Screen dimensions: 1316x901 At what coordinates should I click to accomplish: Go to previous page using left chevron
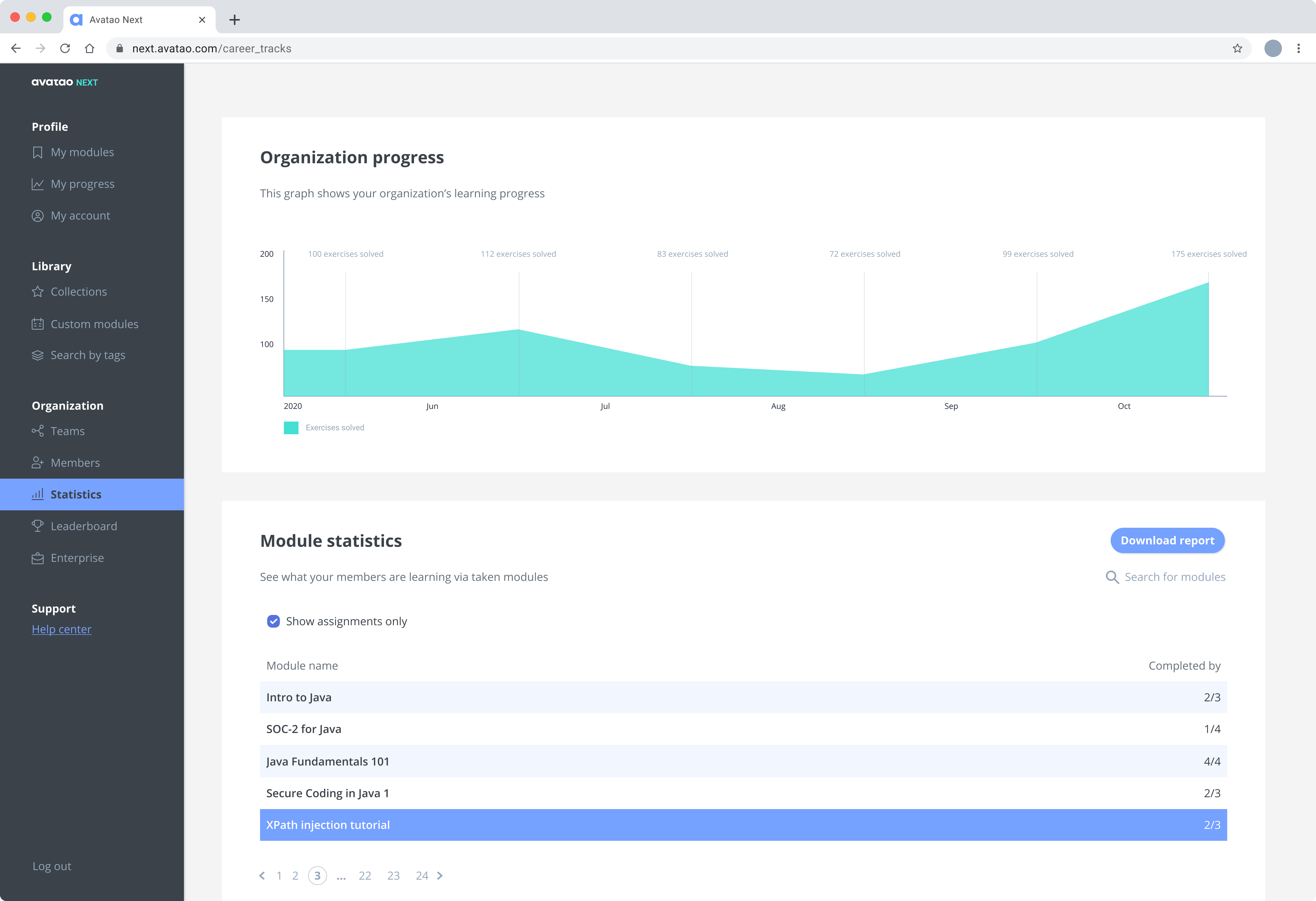point(262,876)
